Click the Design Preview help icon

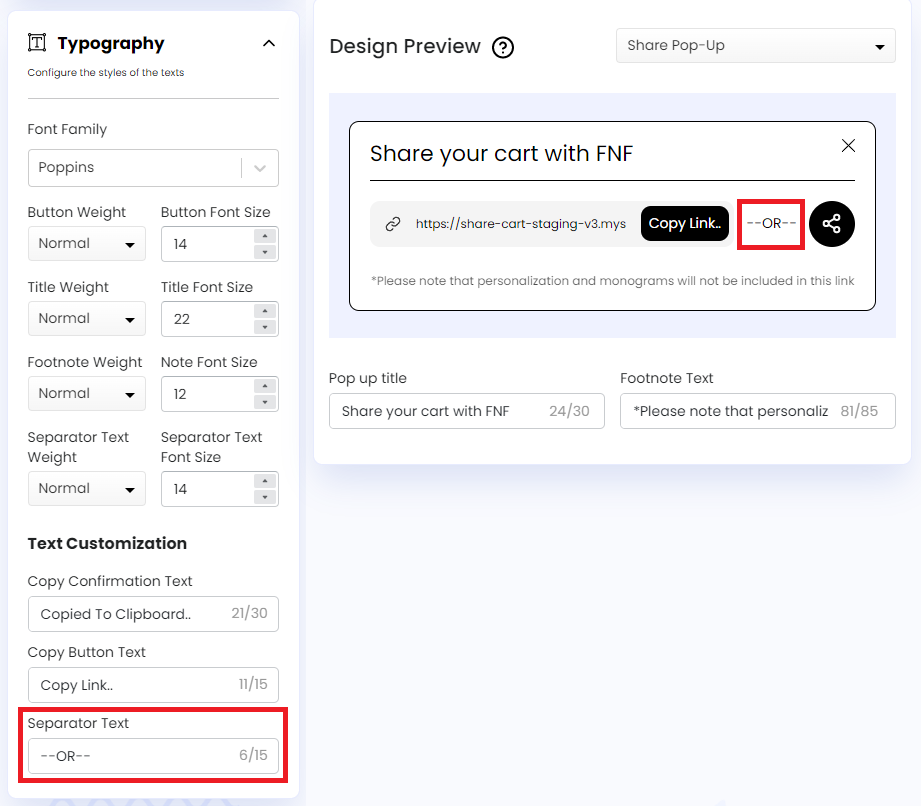coord(503,47)
